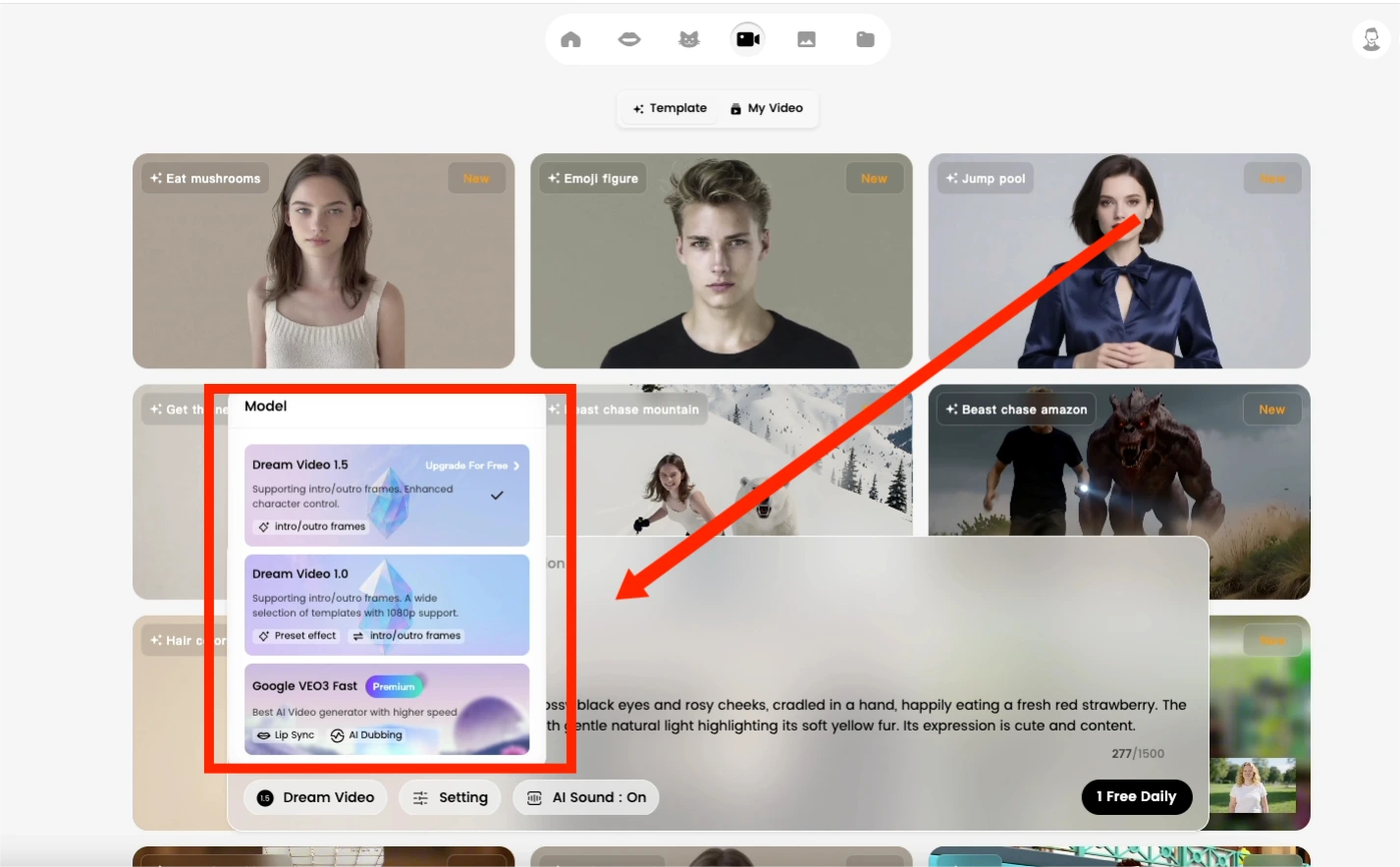Toggle the AI Sound : On button

(586, 797)
